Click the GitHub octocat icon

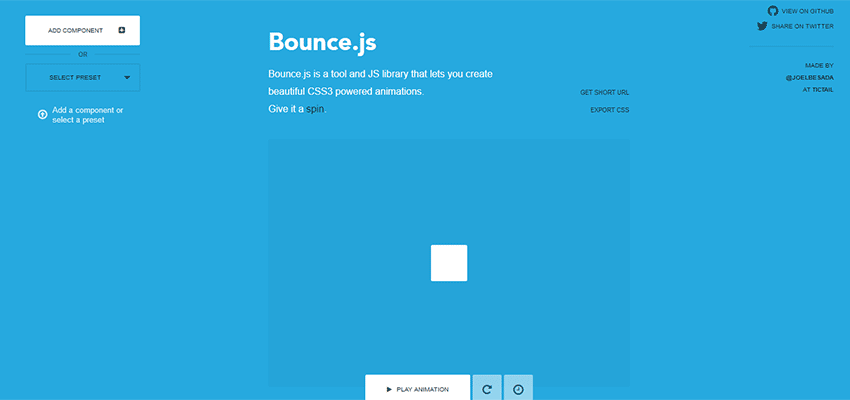point(773,11)
